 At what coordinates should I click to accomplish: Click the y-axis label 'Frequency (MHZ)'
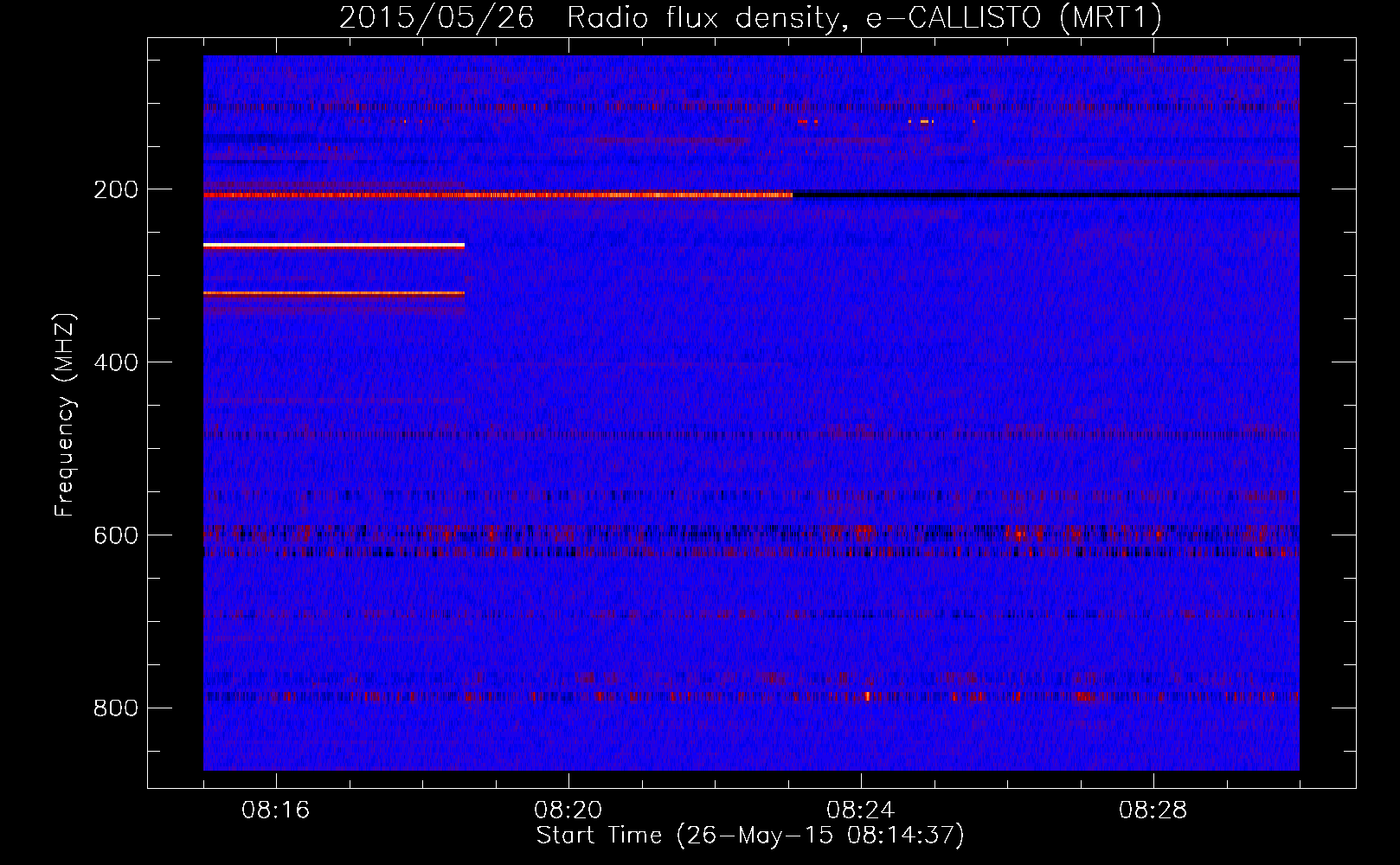click(x=65, y=415)
